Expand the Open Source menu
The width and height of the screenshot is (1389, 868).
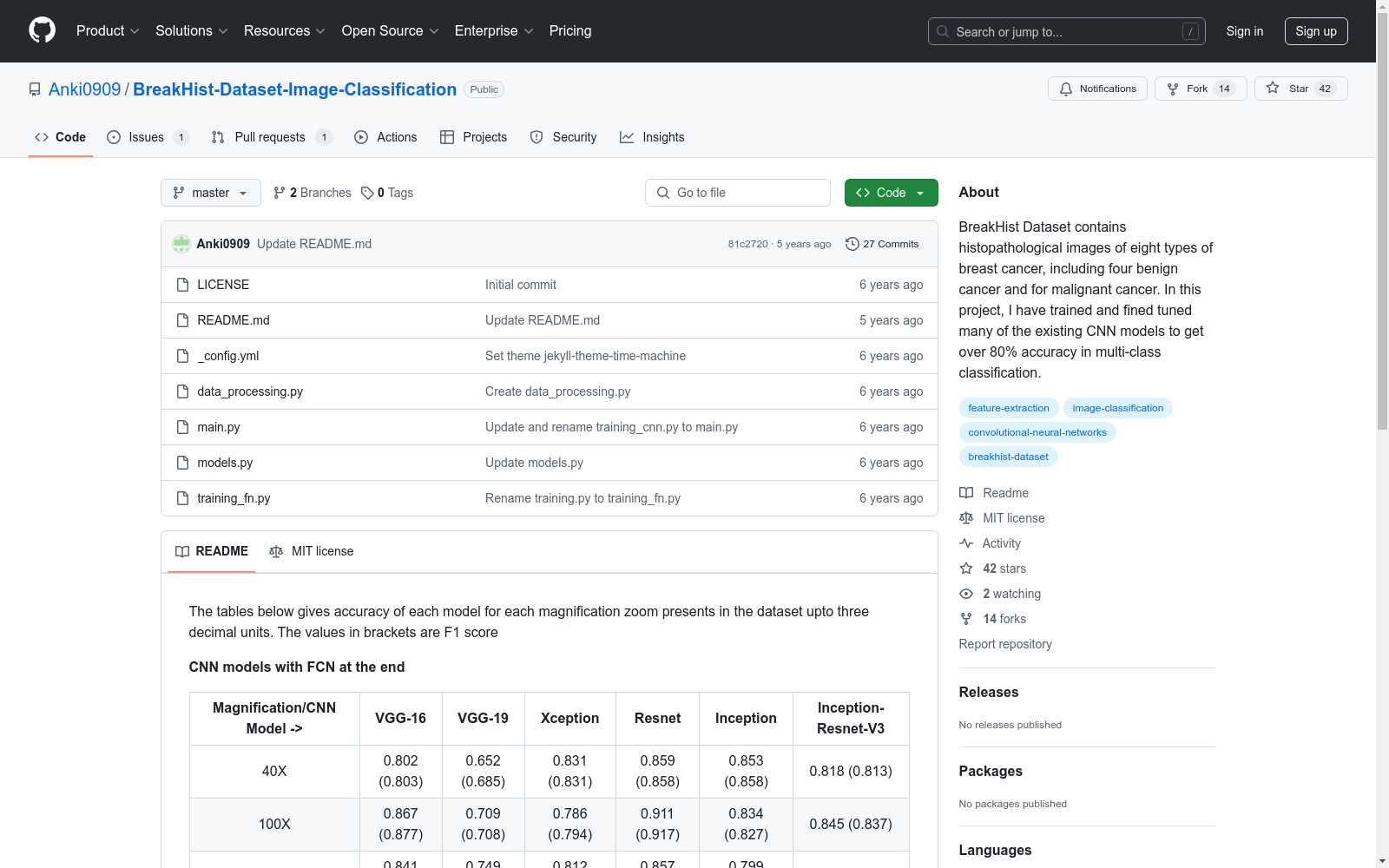pos(391,30)
